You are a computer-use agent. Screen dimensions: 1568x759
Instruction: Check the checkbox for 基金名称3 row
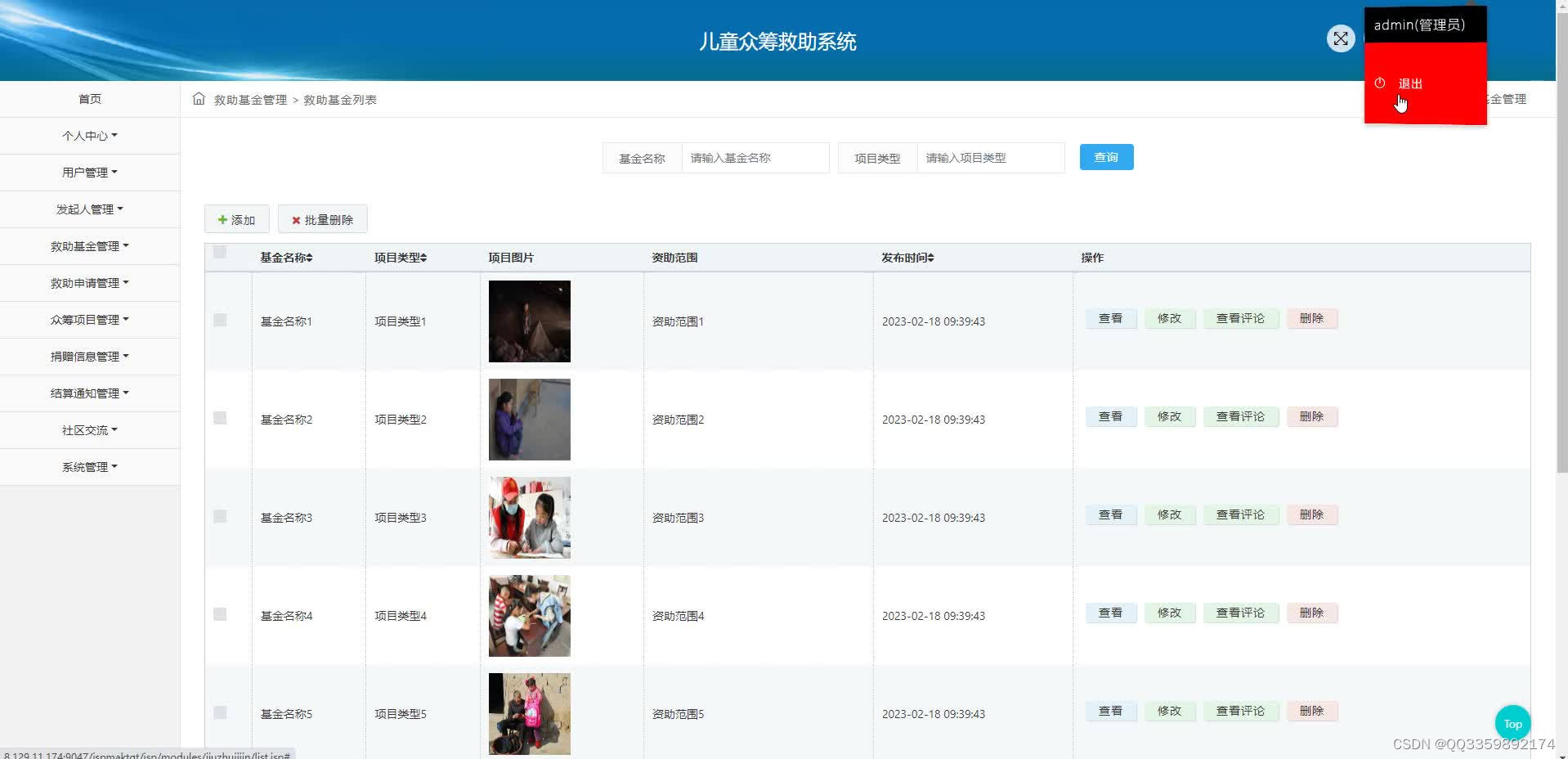pos(220,516)
